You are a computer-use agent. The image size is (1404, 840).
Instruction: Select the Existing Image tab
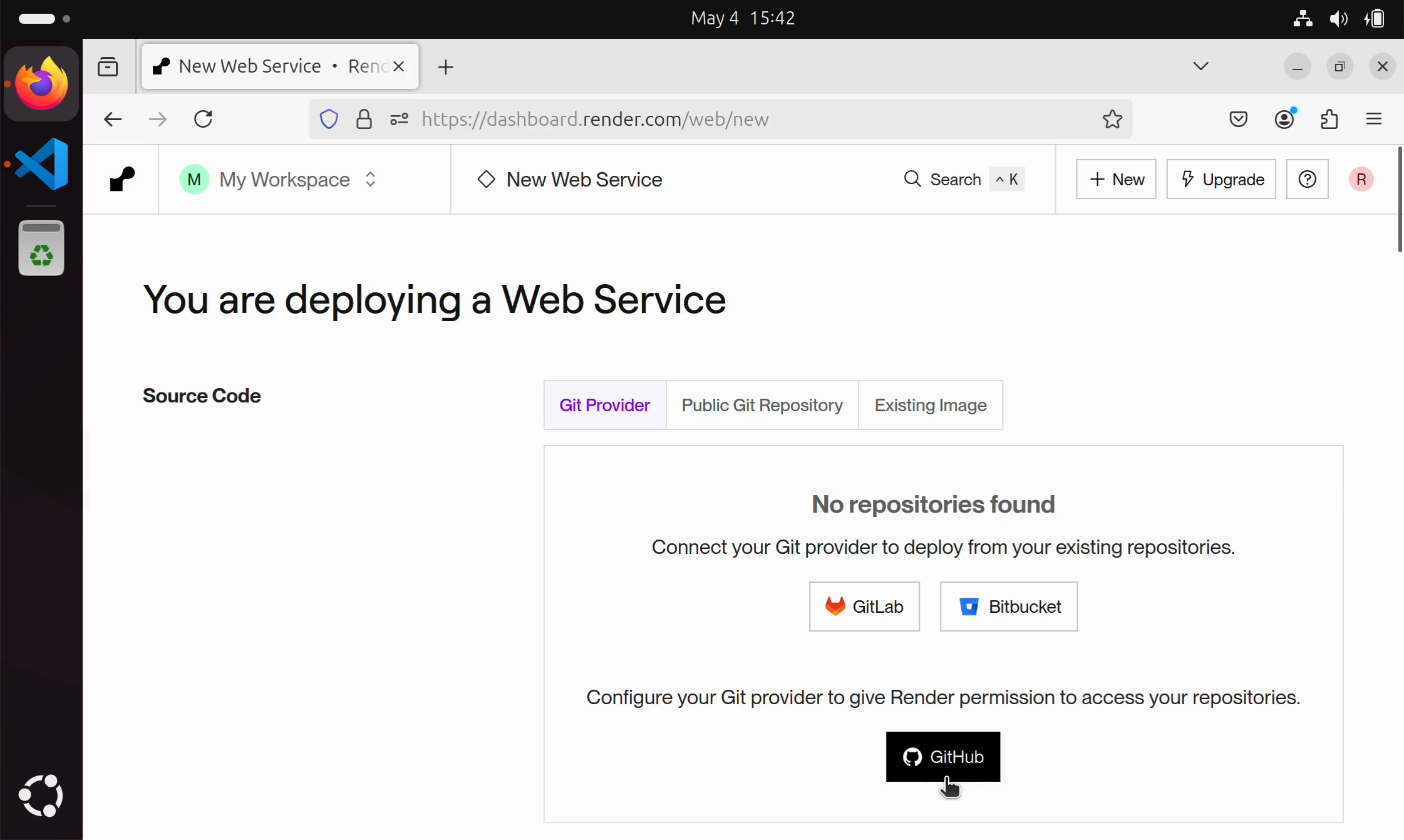pos(930,405)
